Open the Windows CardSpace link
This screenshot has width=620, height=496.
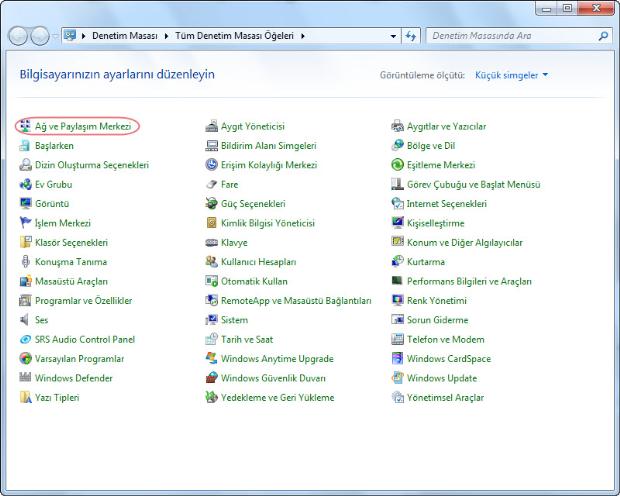449,359
